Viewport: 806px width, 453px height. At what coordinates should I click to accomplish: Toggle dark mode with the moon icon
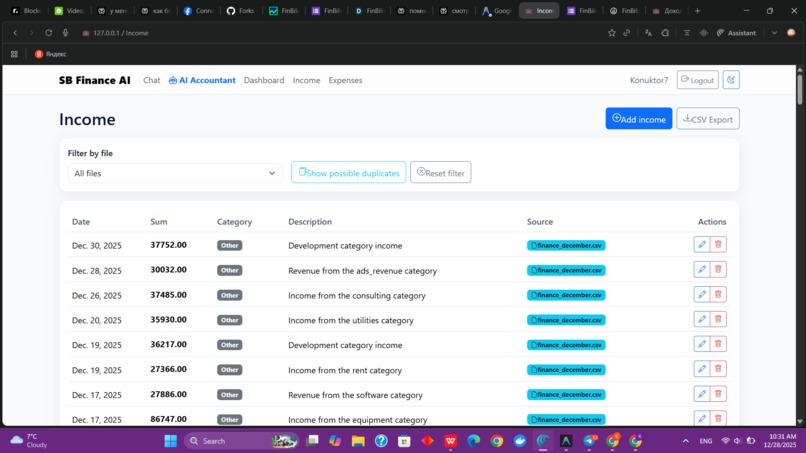click(731, 80)
